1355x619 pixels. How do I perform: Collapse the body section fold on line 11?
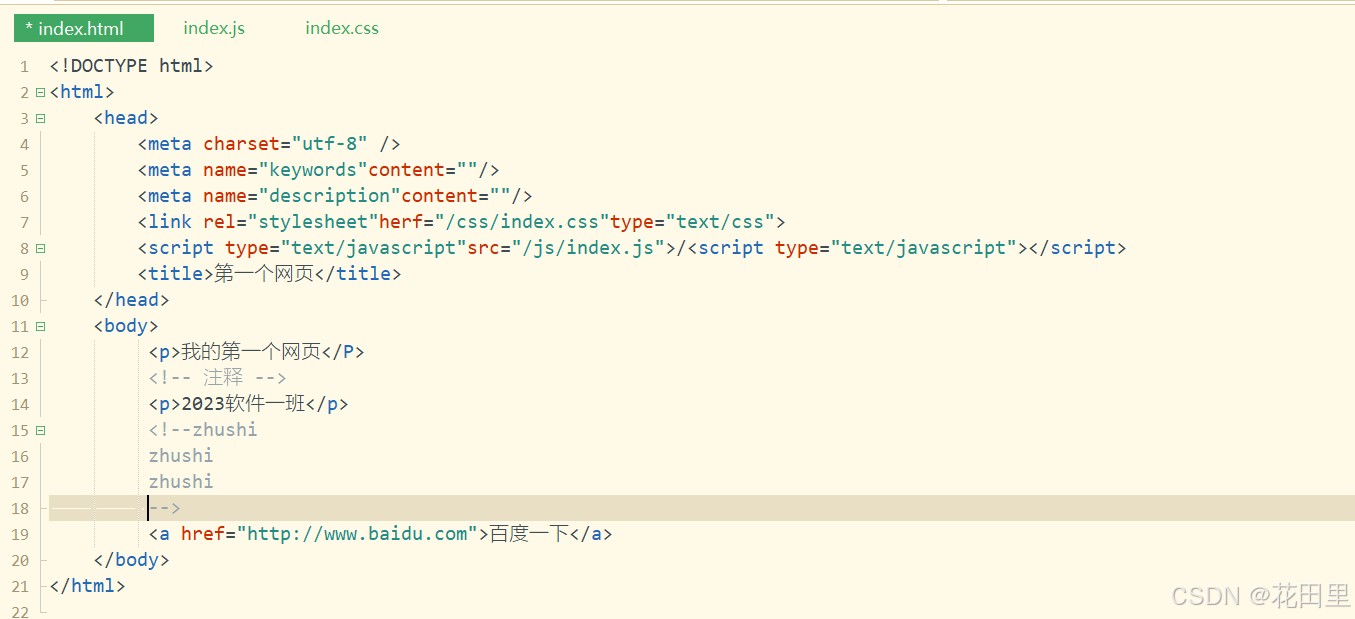click(x=40, y=326)
